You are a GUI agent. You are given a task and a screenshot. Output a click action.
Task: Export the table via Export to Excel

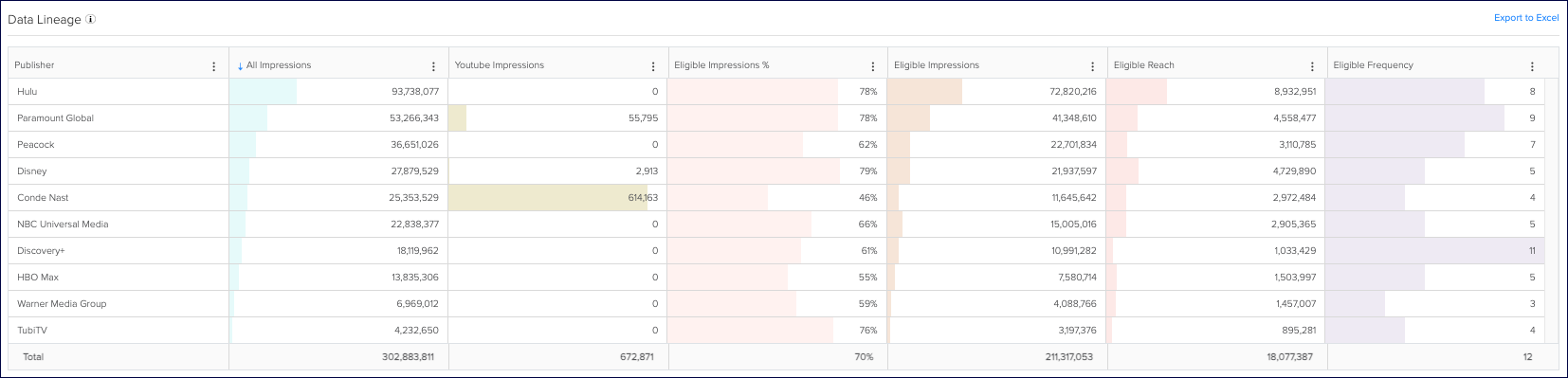coord(1526,18)
